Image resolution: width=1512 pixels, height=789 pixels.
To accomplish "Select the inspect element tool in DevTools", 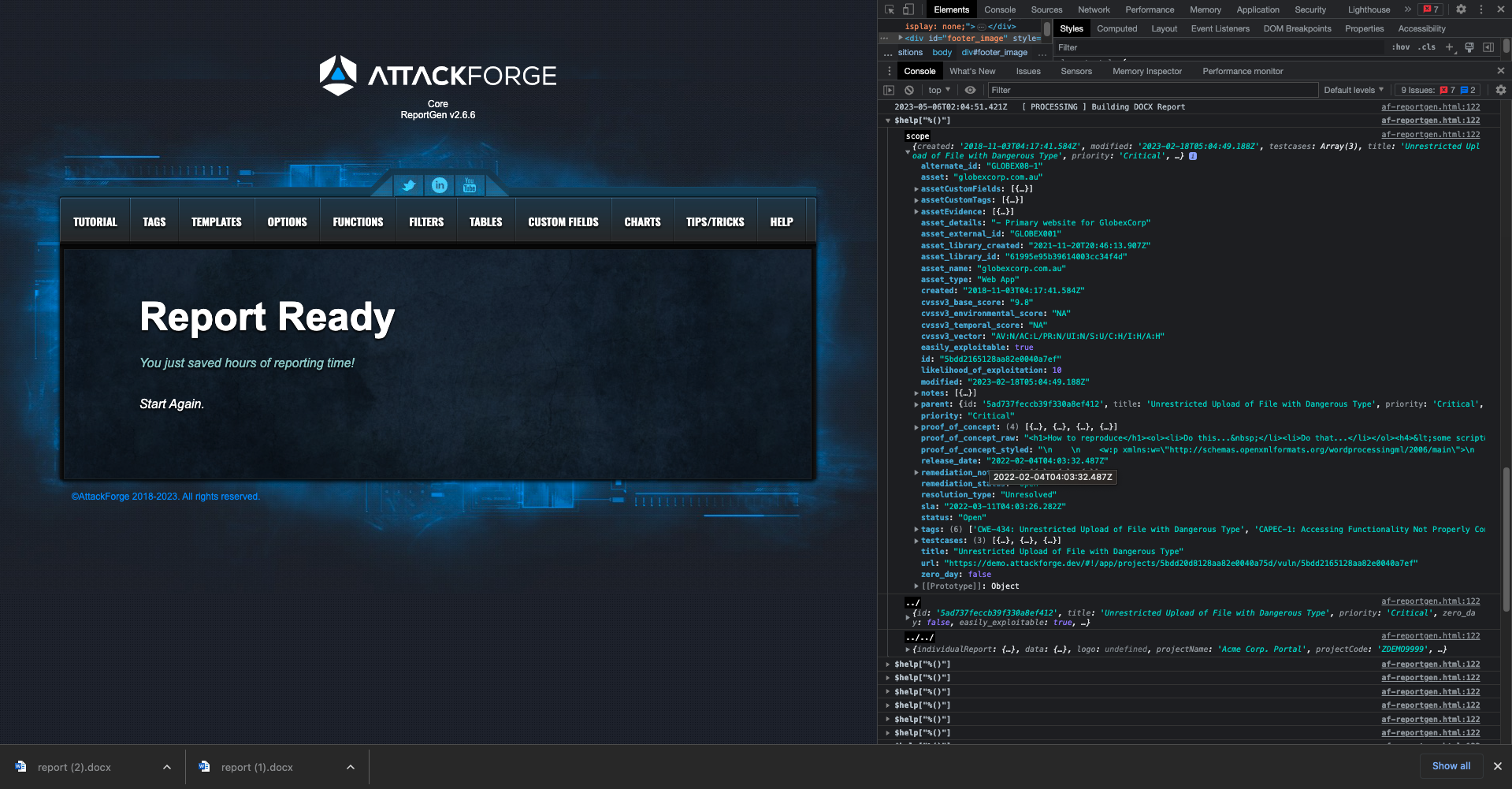I will [x=890, y=9].
